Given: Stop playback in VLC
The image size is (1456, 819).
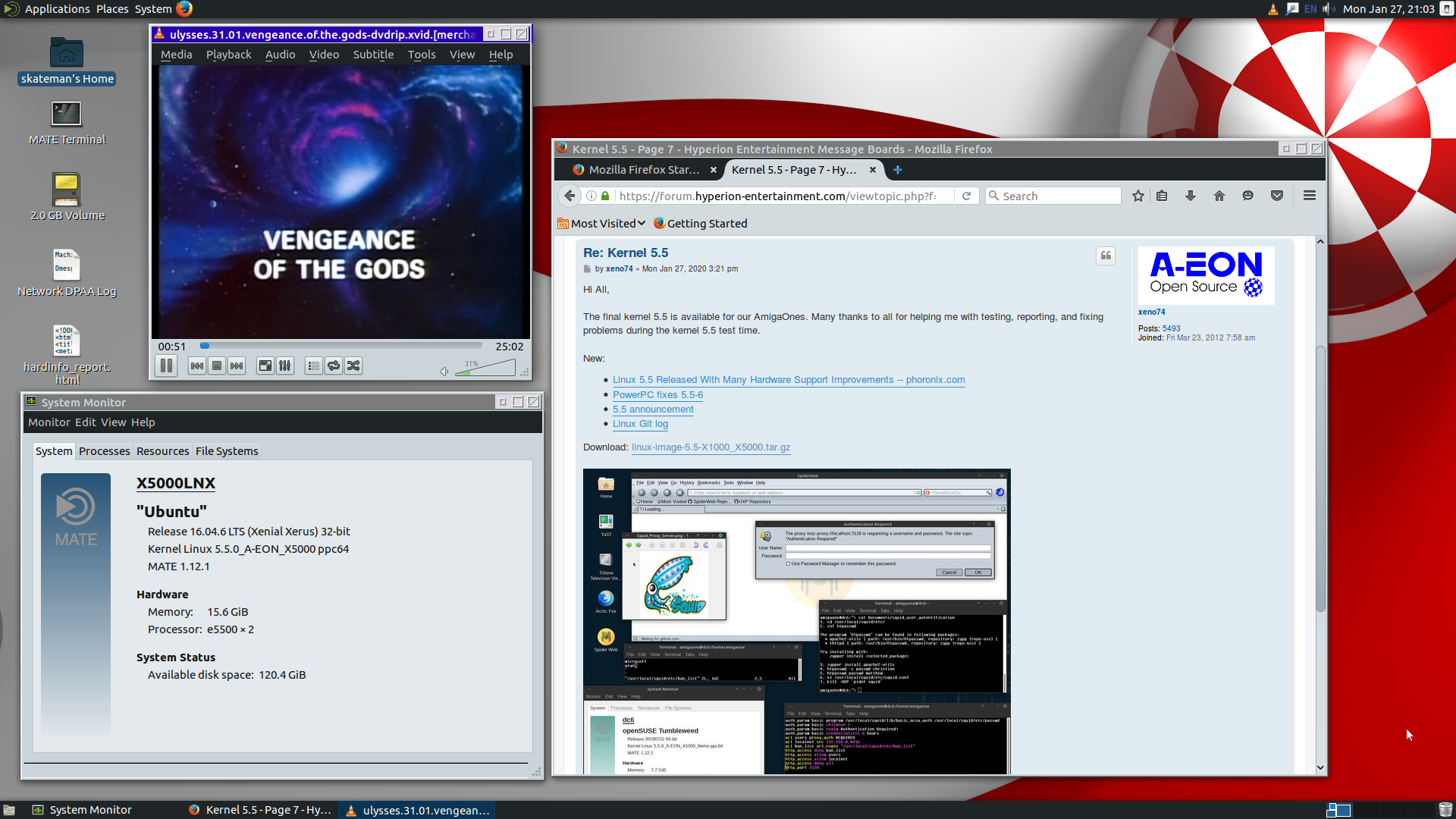Looking at the screenshot, I should tap(217, 366).
